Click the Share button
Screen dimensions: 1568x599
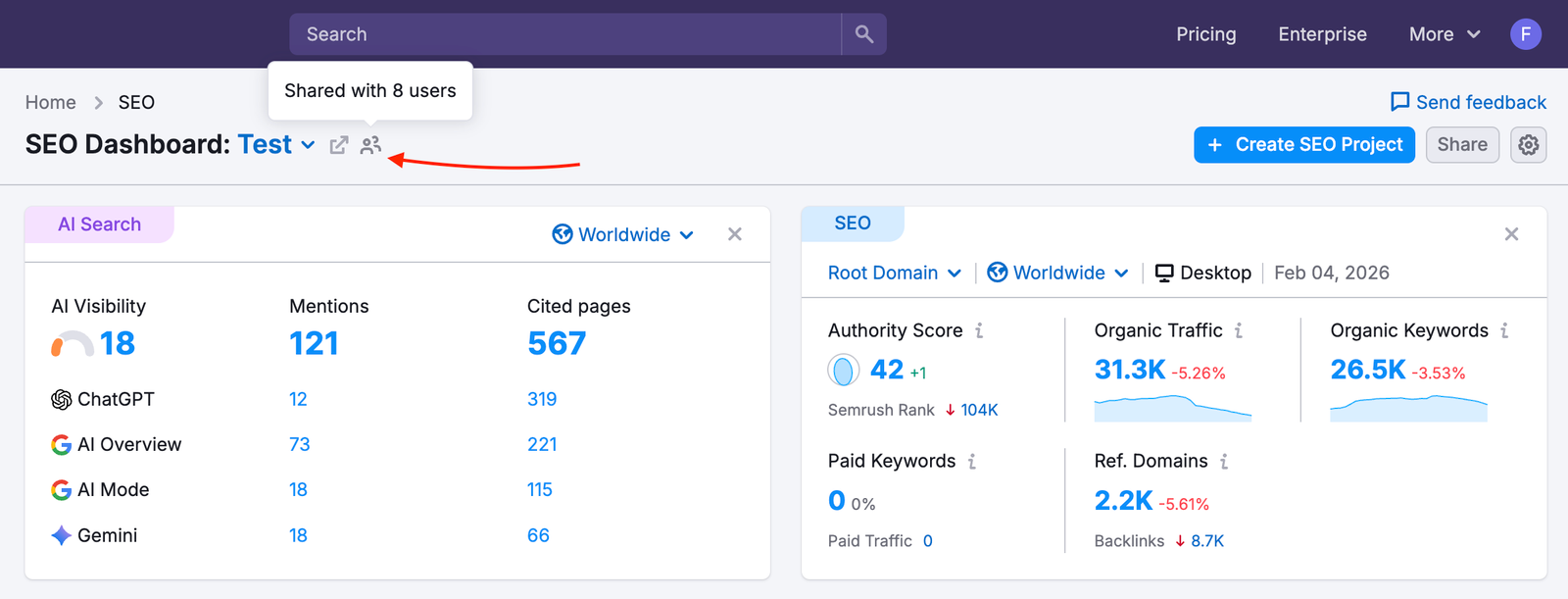[1462, 145]
